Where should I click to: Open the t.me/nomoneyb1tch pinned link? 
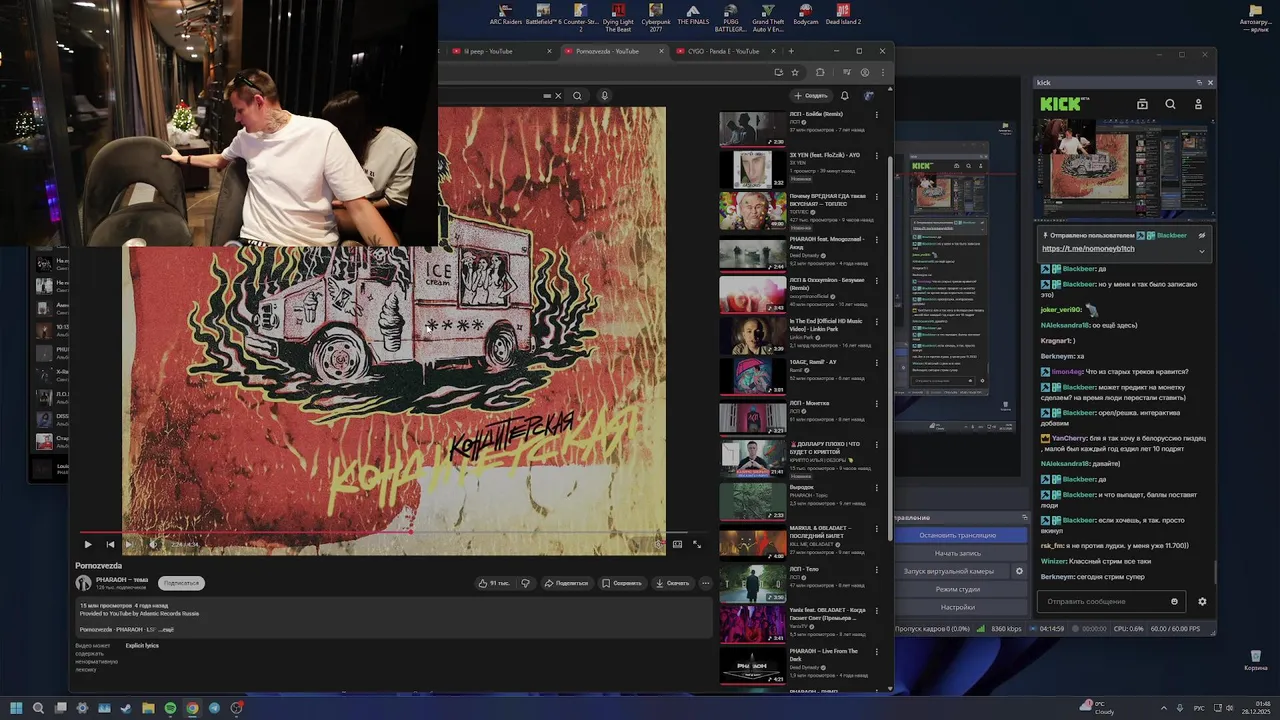pyautogui.click(x=1088, y=248)
